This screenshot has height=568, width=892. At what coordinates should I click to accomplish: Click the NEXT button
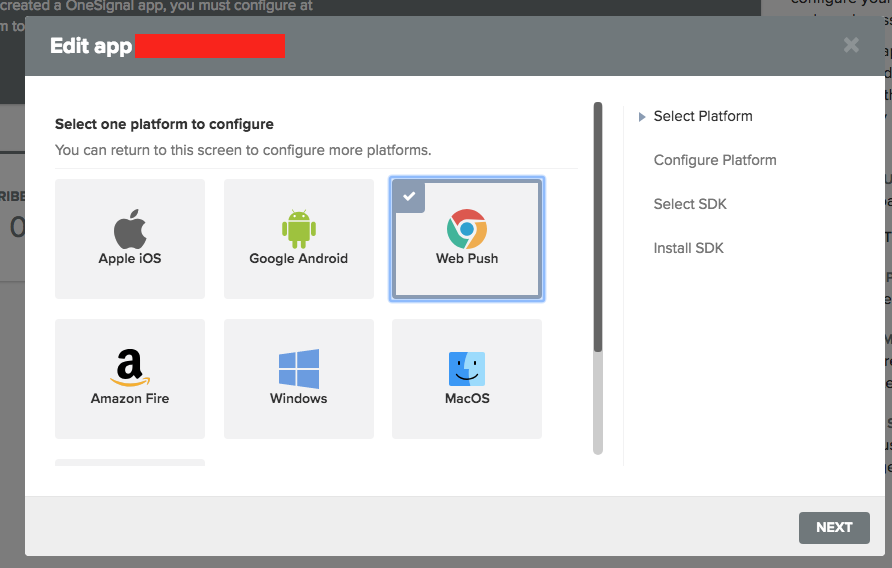[834, 528]
